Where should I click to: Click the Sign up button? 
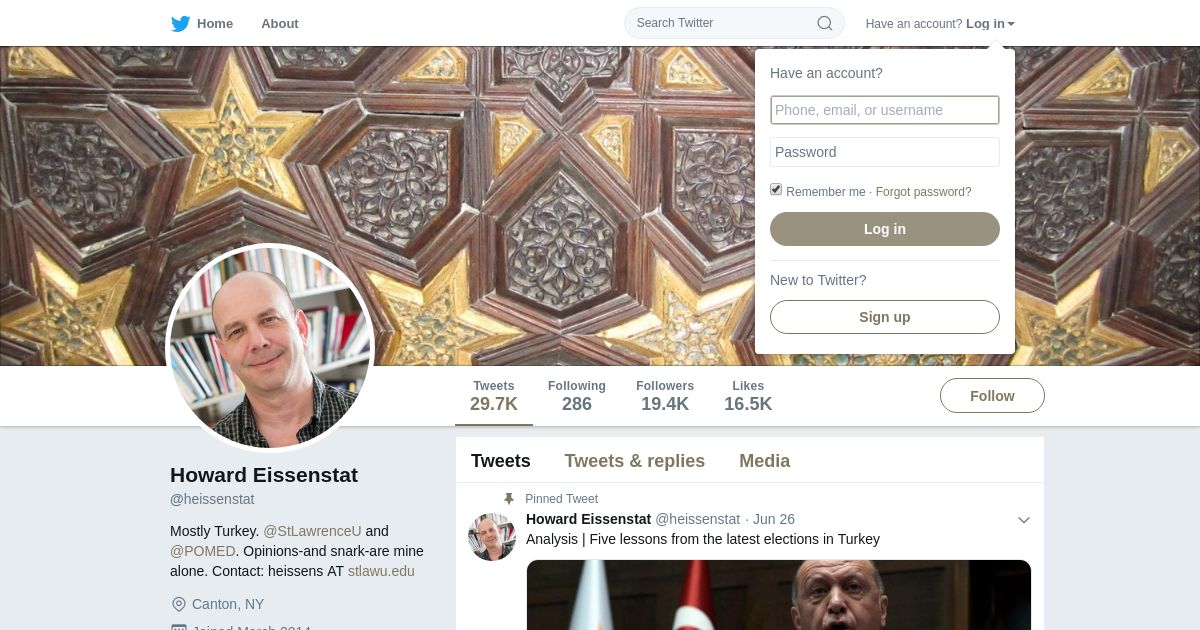tap(885, 317)
